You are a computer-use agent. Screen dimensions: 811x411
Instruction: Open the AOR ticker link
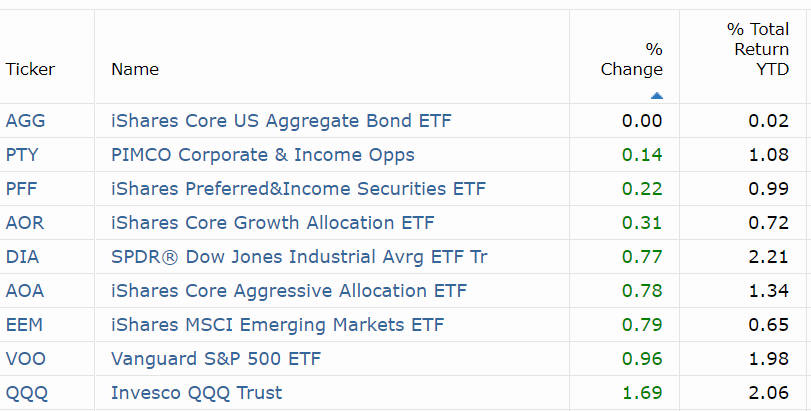coord(25,223)
